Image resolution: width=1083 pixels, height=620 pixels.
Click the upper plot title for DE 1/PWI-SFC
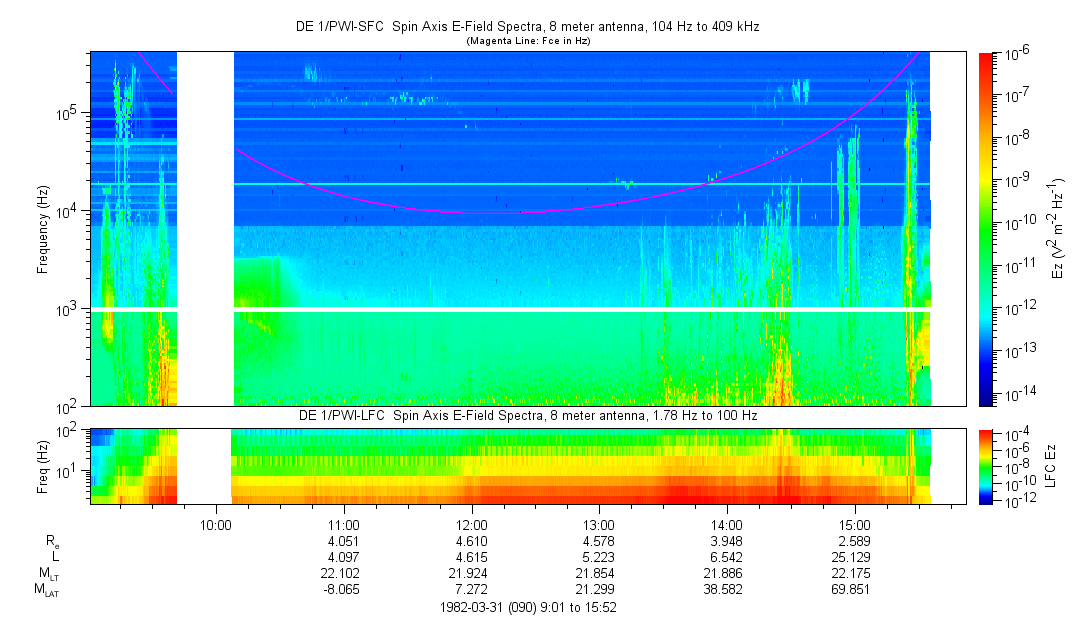pos(527,27)
